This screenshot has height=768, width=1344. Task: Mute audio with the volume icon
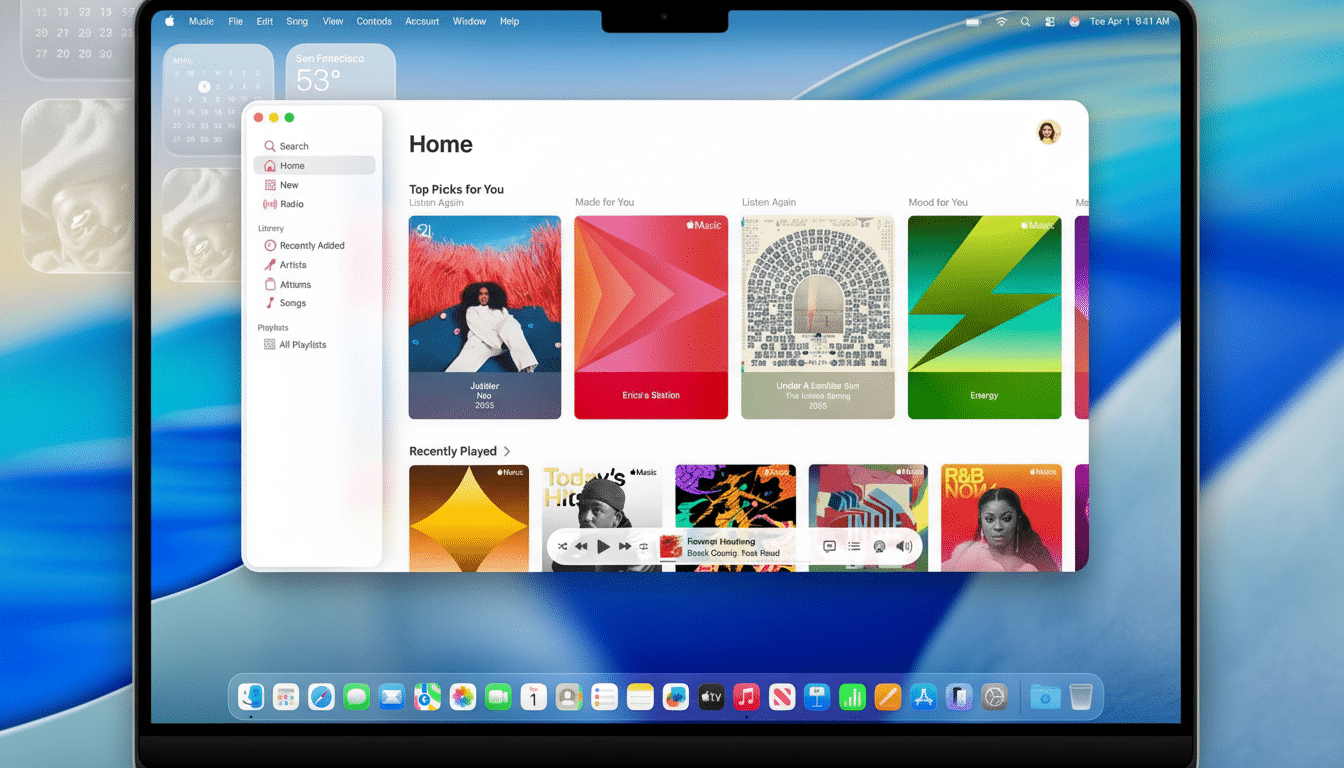903,546
